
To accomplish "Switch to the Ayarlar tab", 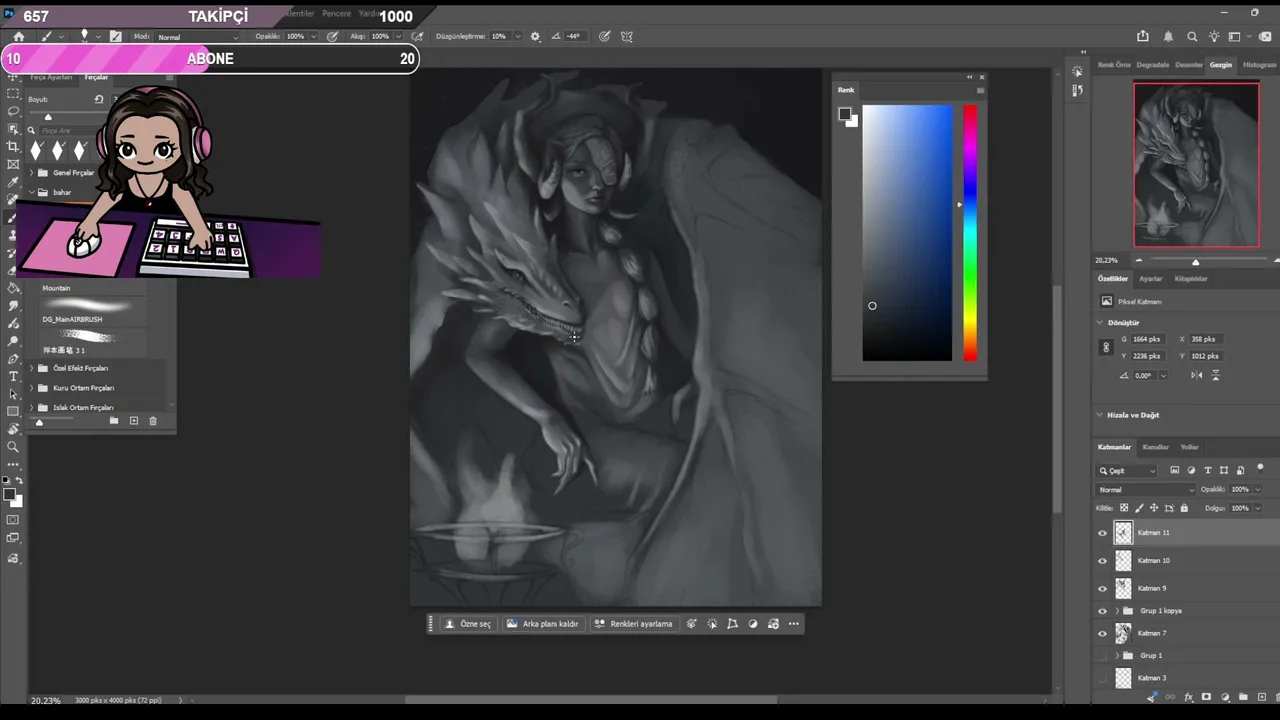I will [x=1151, y=279].
